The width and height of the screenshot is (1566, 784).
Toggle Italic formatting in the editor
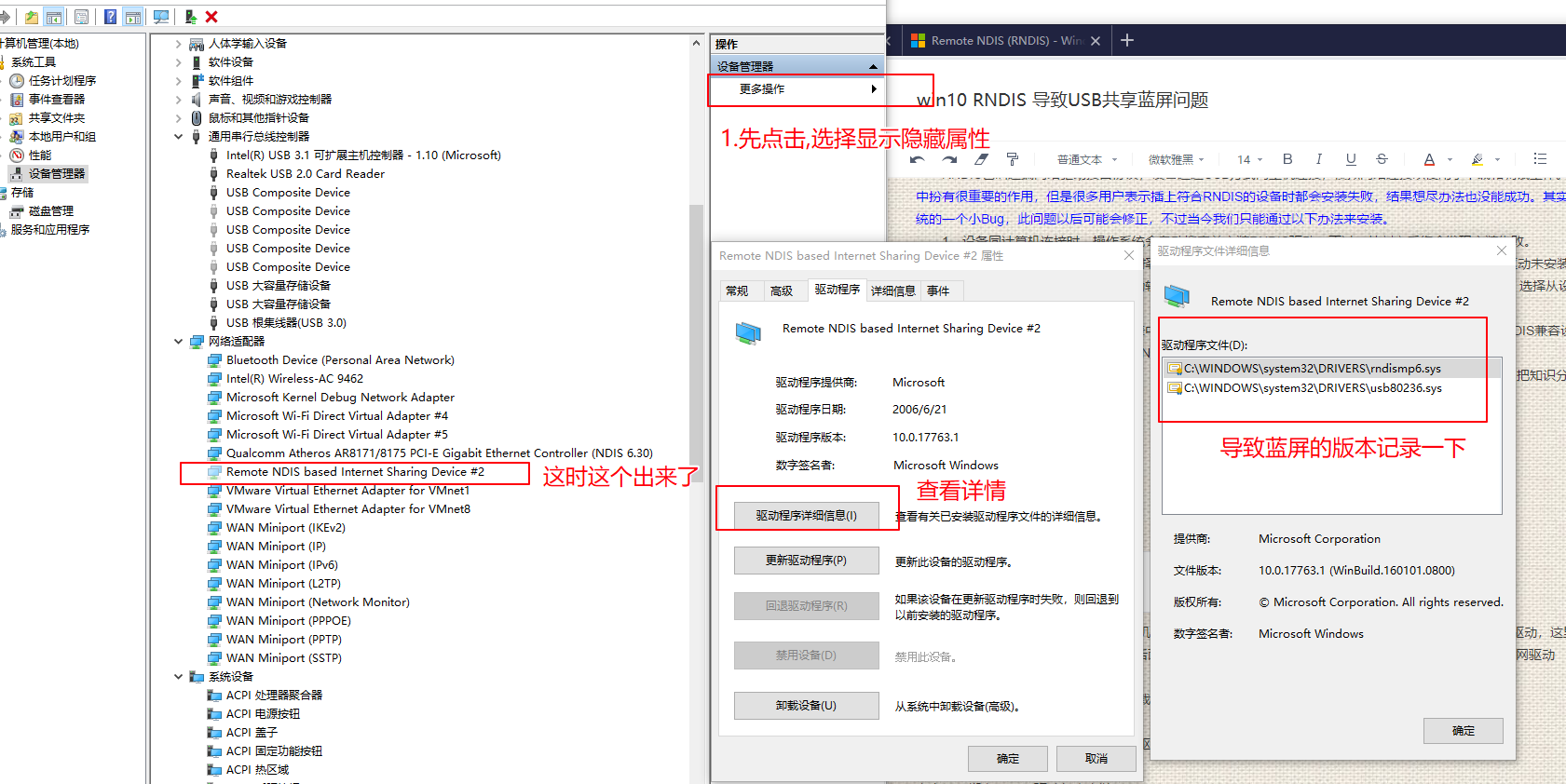coord(1318,159)
